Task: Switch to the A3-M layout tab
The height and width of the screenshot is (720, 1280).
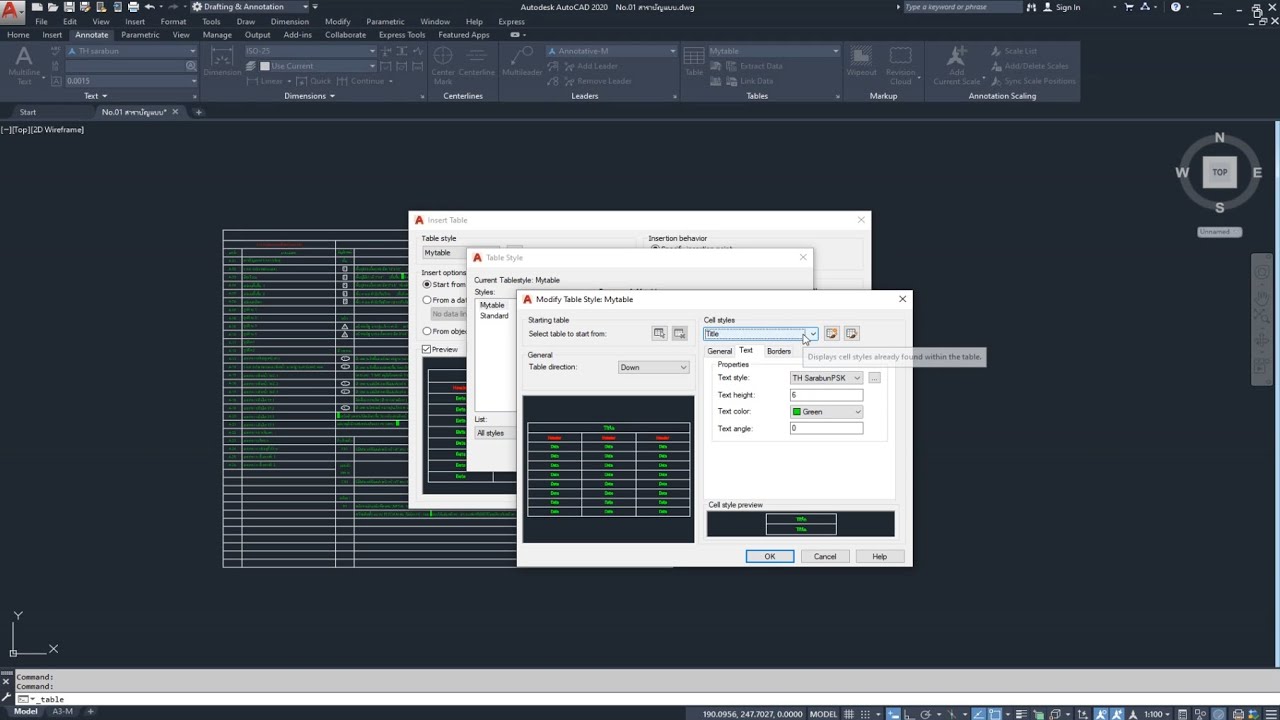Action: click(62, 711)
